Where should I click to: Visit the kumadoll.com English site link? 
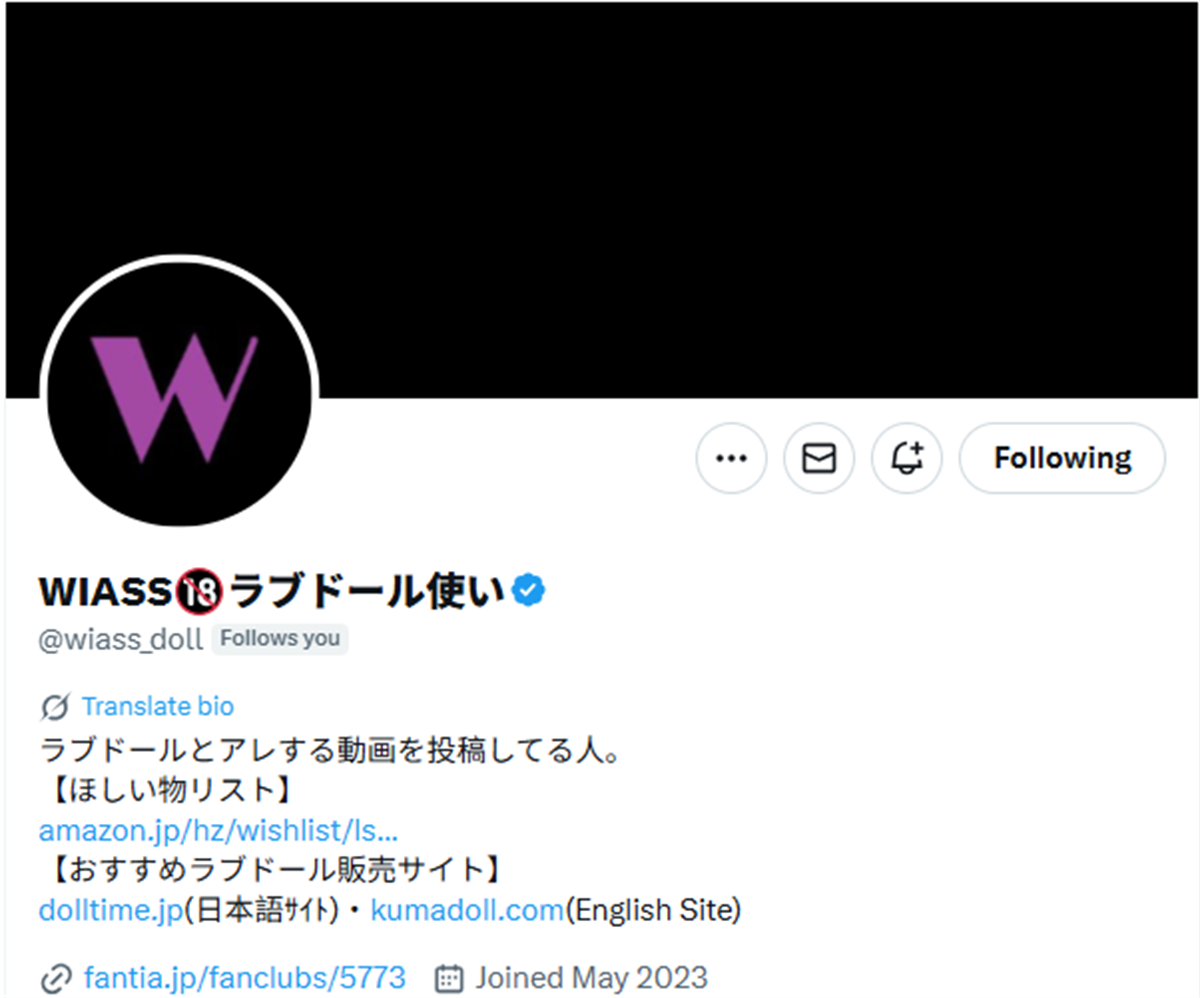click(x=467, y=911)
